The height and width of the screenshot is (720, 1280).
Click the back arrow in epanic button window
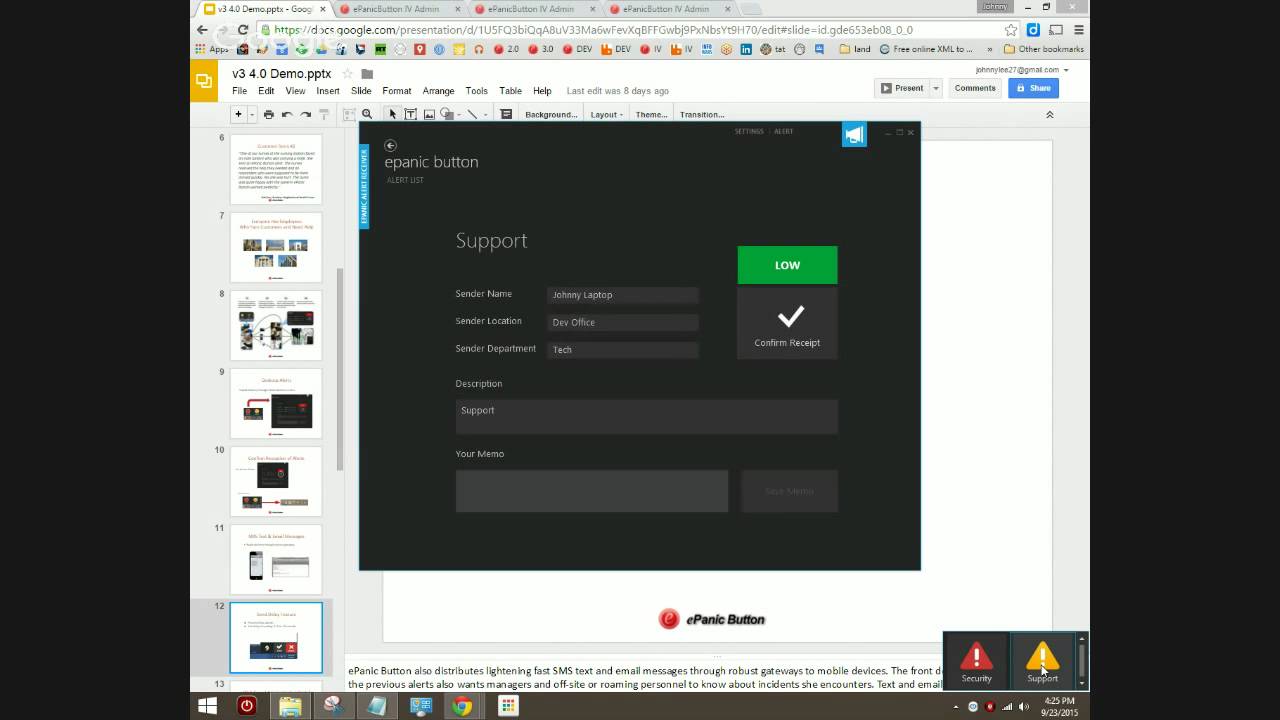(x=390, y=145)
